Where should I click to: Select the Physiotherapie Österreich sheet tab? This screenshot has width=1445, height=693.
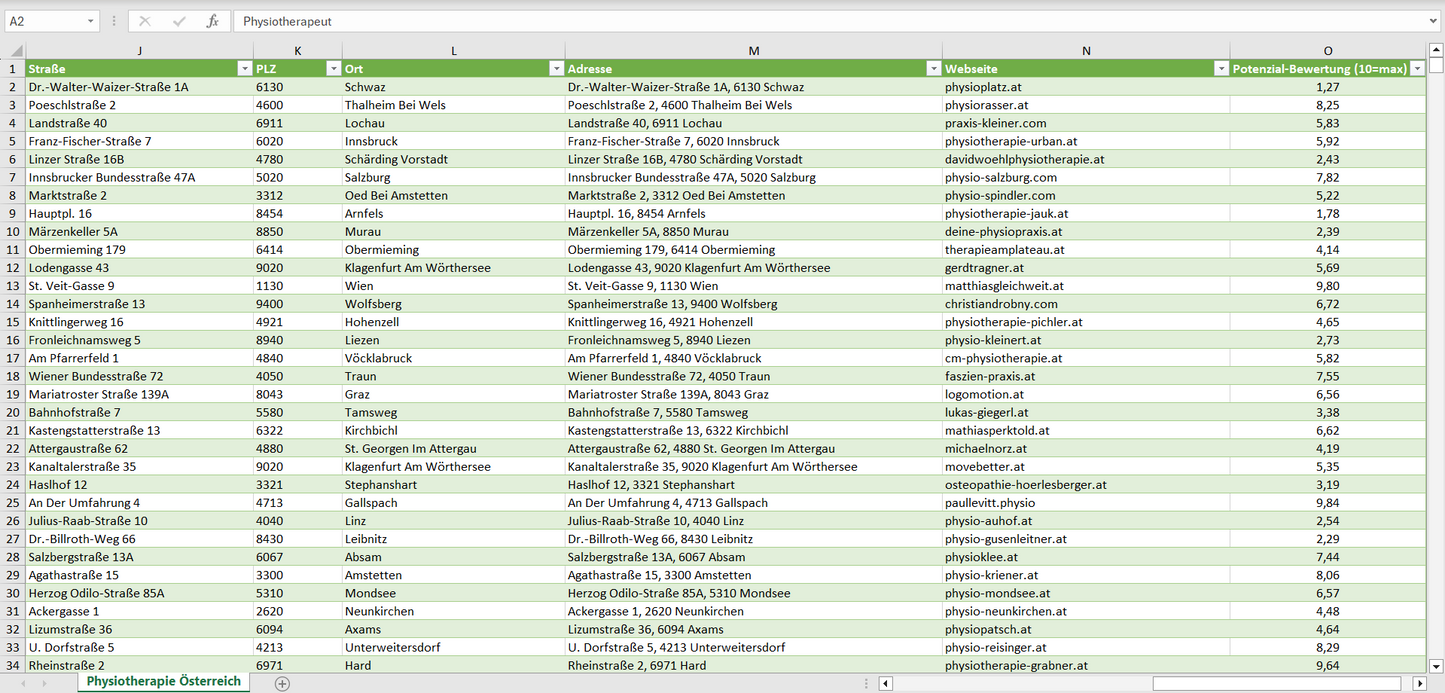[163, 681]
